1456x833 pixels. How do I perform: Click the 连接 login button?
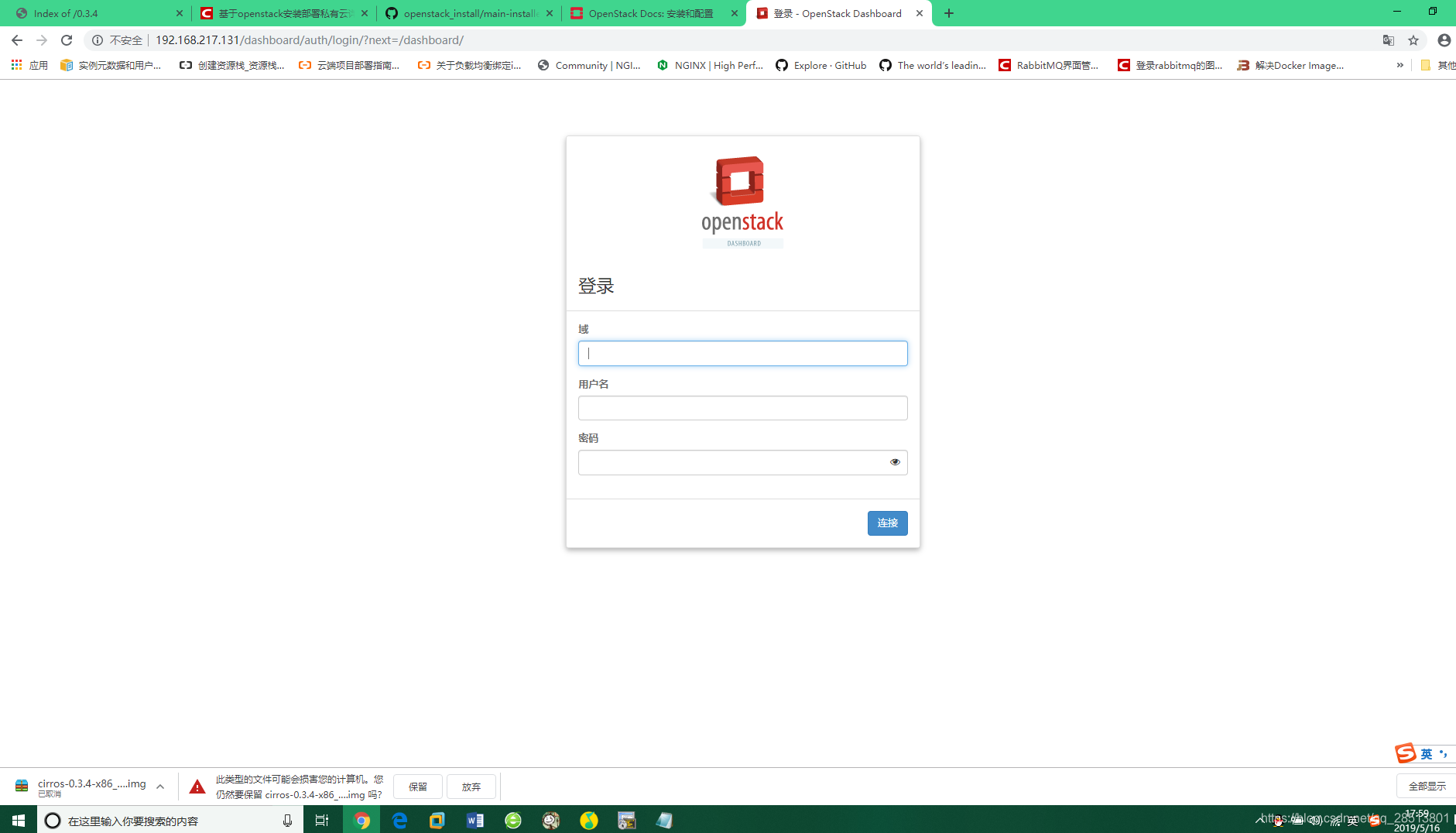pos(887,523)
